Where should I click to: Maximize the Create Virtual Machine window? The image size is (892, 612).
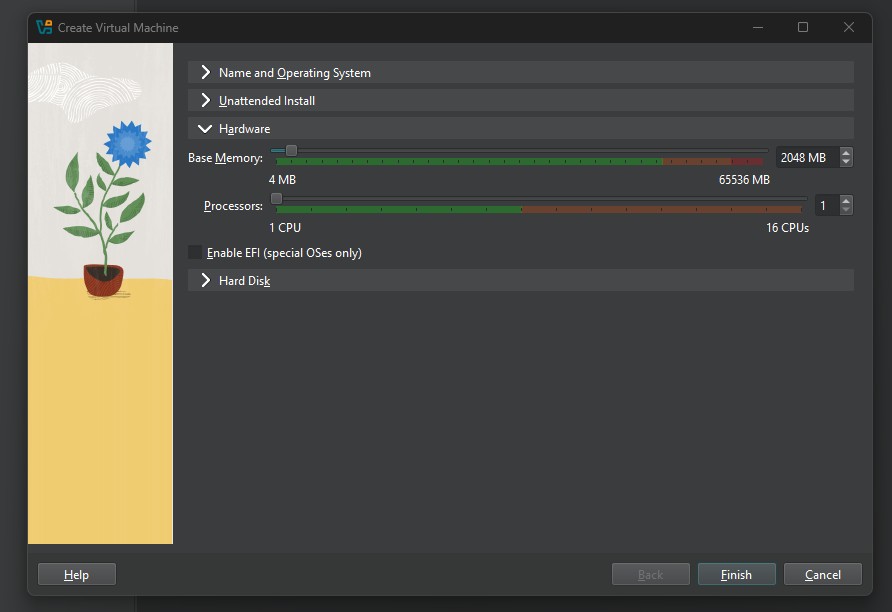point(802,27)
